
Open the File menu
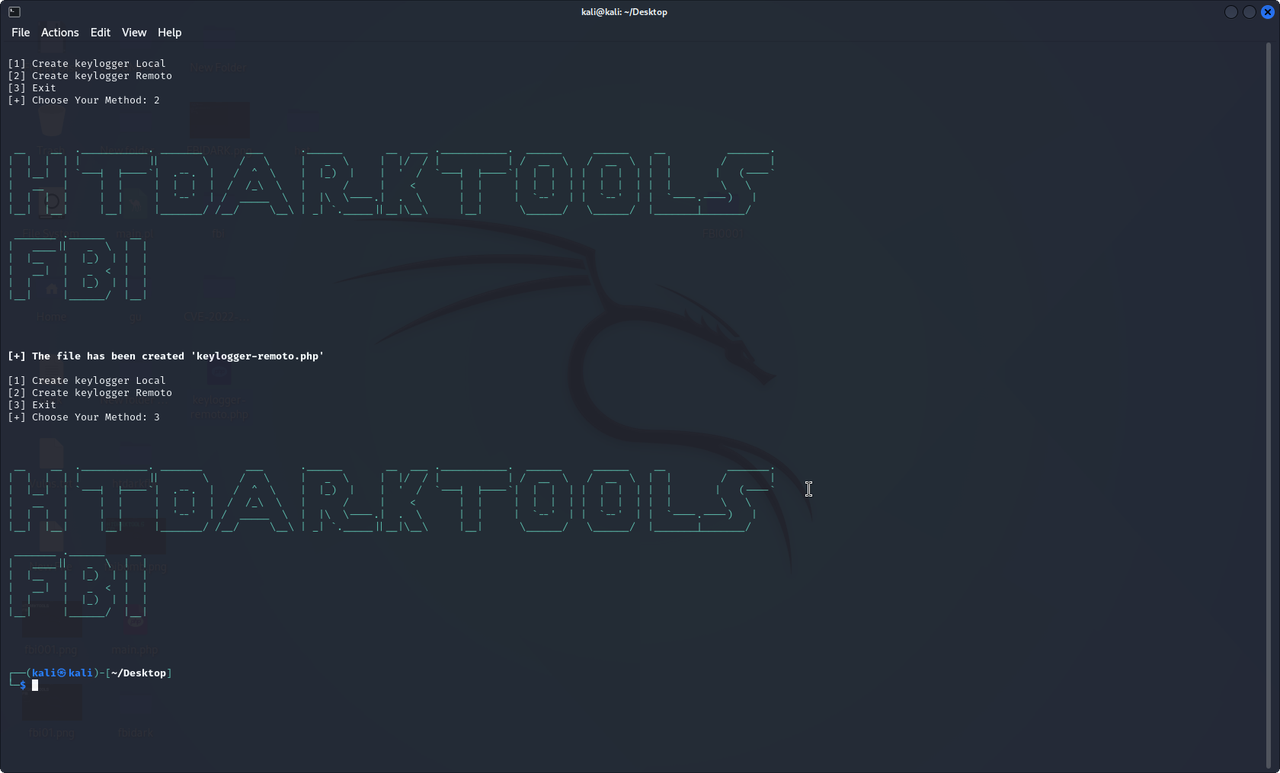[x=20, y=32]
